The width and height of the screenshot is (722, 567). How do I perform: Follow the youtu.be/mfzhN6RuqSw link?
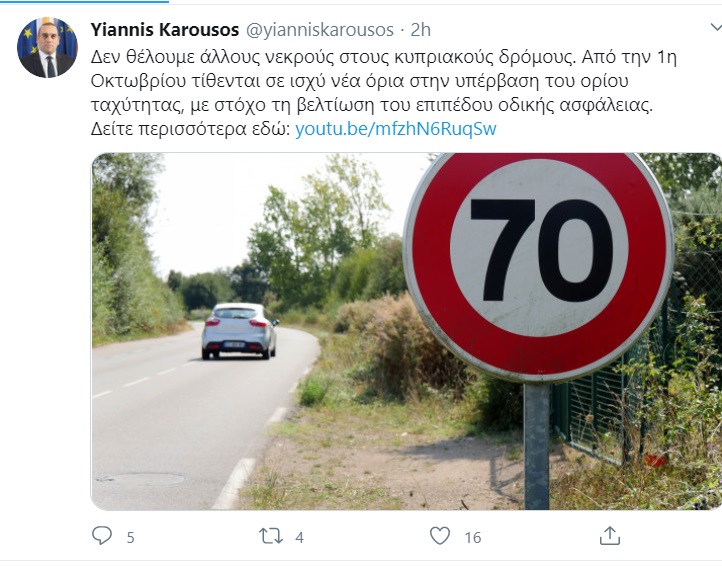(396, 129)
